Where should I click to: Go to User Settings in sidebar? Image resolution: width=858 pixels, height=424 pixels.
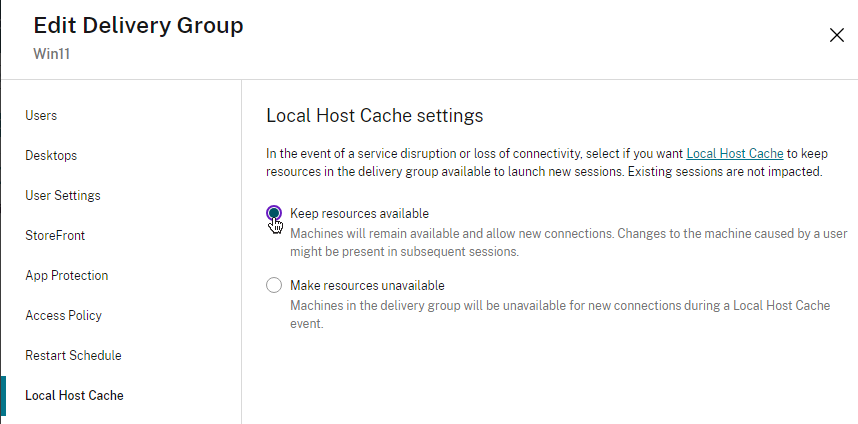tap(62, 195)
